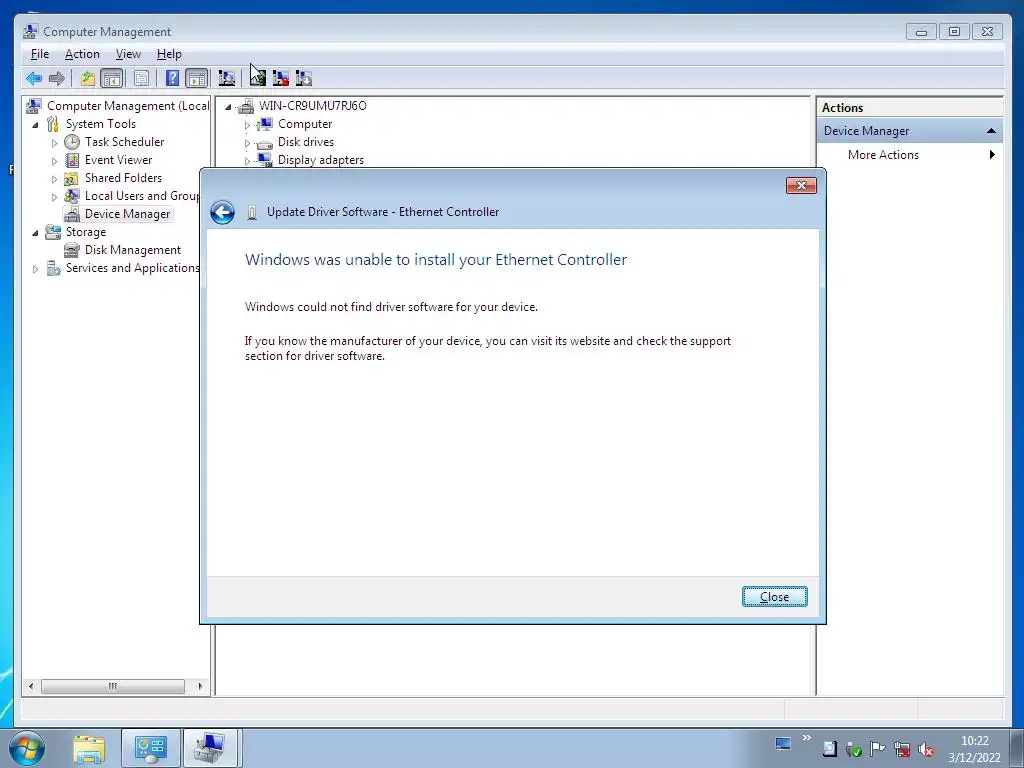Select Storage in the console tree
The image size is (1024, 768).
click(x=86, y=232)
